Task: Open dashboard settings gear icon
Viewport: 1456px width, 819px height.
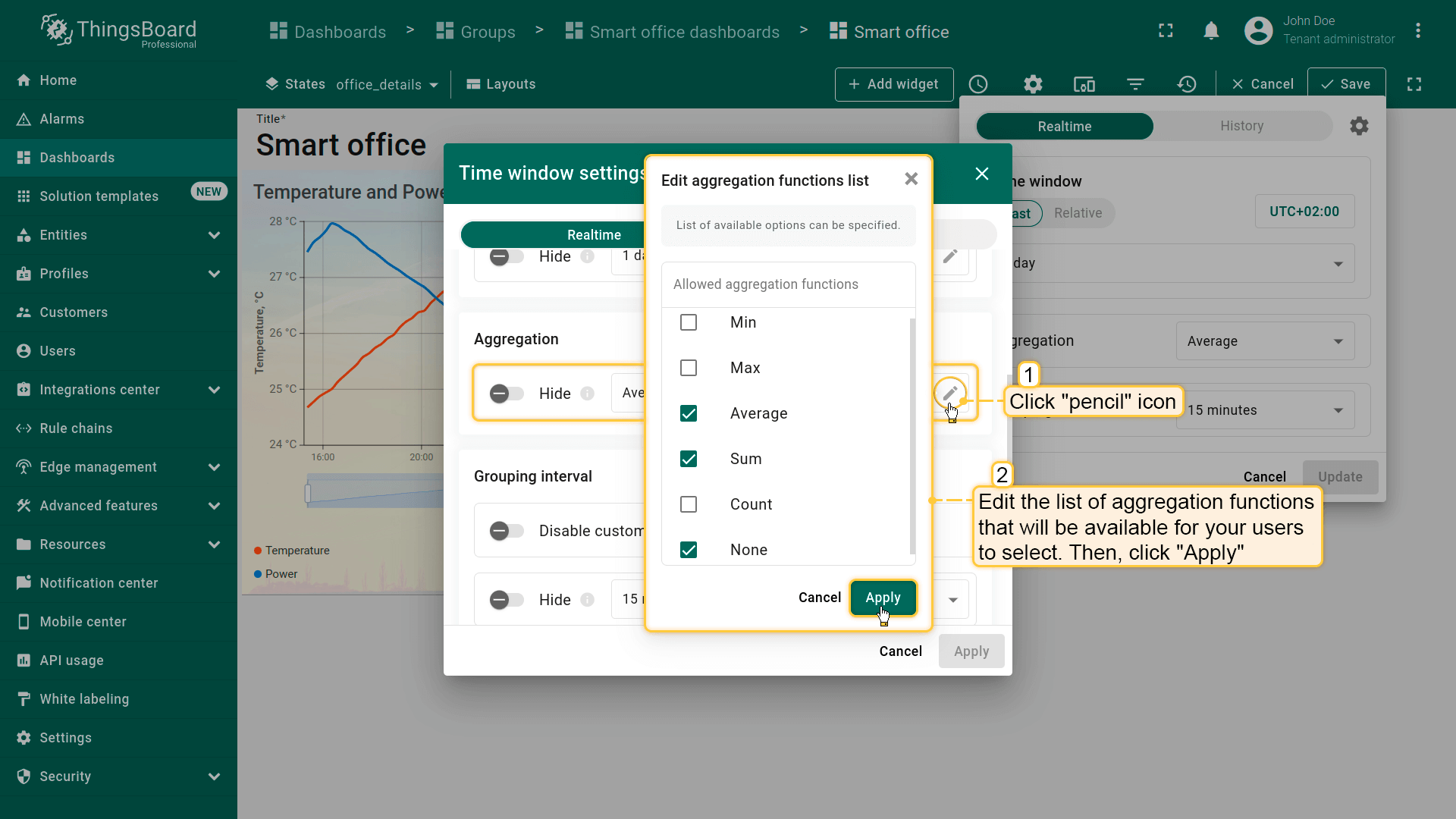Action: coord(1033,84)
